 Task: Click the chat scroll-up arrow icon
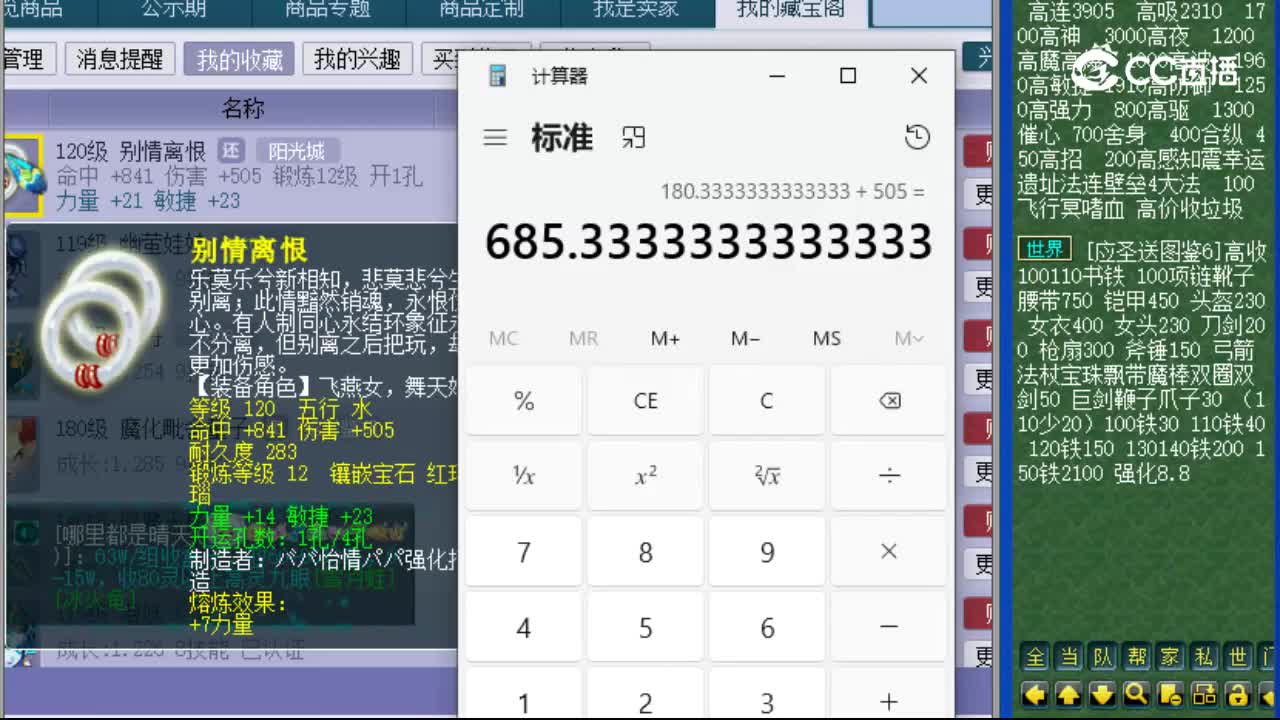pyautogui.click(x=1069, y=693)
